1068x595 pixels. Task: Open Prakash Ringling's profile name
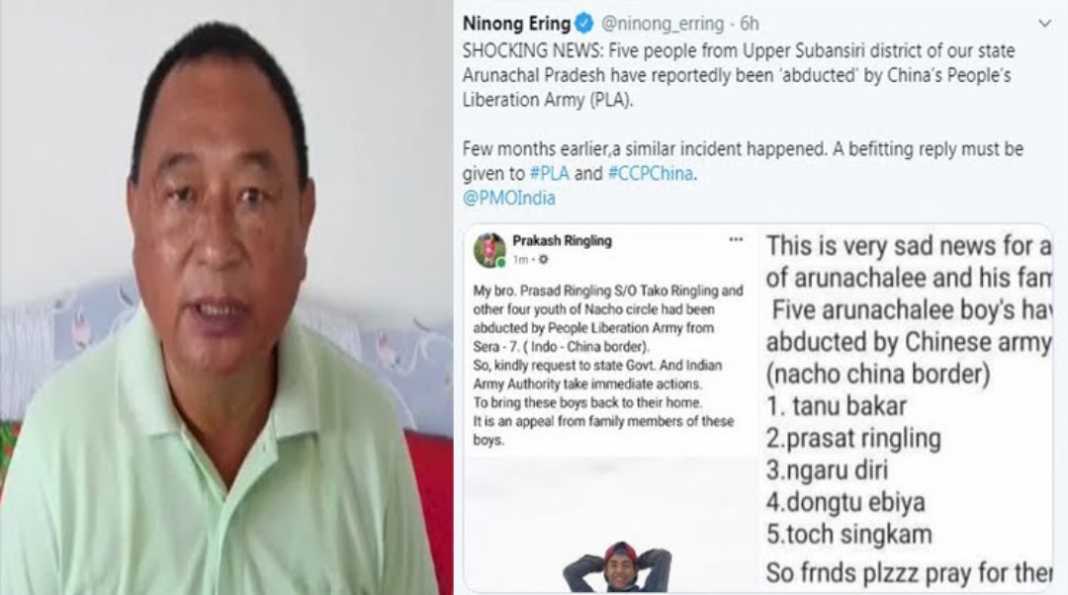562,240
